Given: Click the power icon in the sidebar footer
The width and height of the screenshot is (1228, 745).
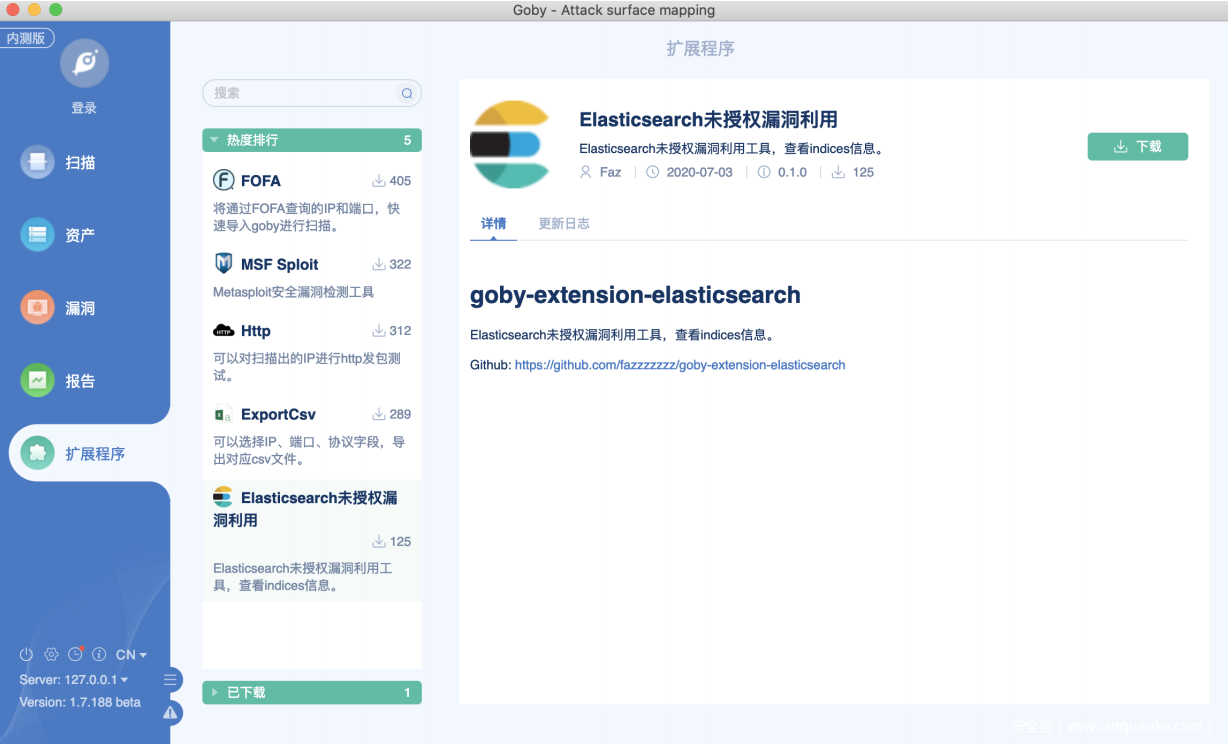Looking at the screenshot, I should [27, 655].
